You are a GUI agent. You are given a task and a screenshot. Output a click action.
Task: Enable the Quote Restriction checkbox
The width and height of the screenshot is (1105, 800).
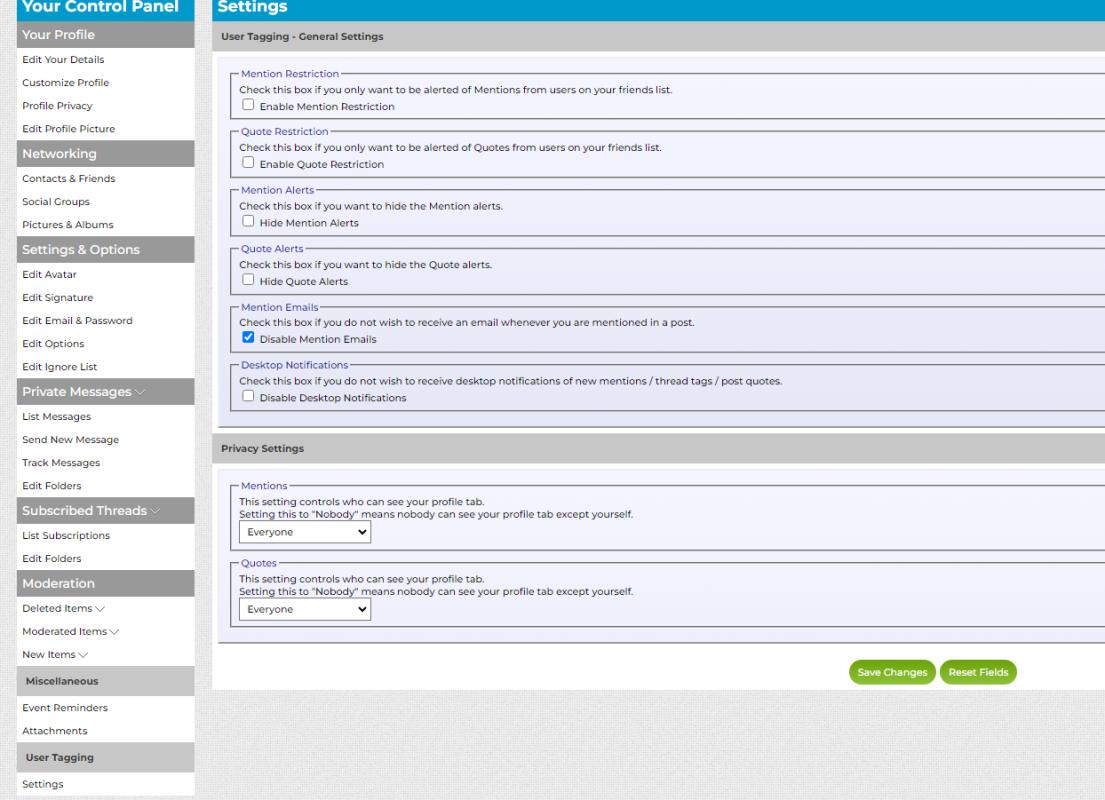(x=246, y=164)
